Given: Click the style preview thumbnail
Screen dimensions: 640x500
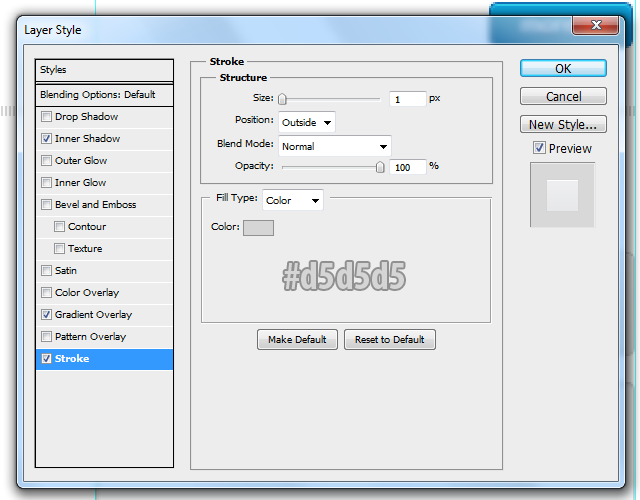Looking at the screenshot, I should click(x=562, y=195).
